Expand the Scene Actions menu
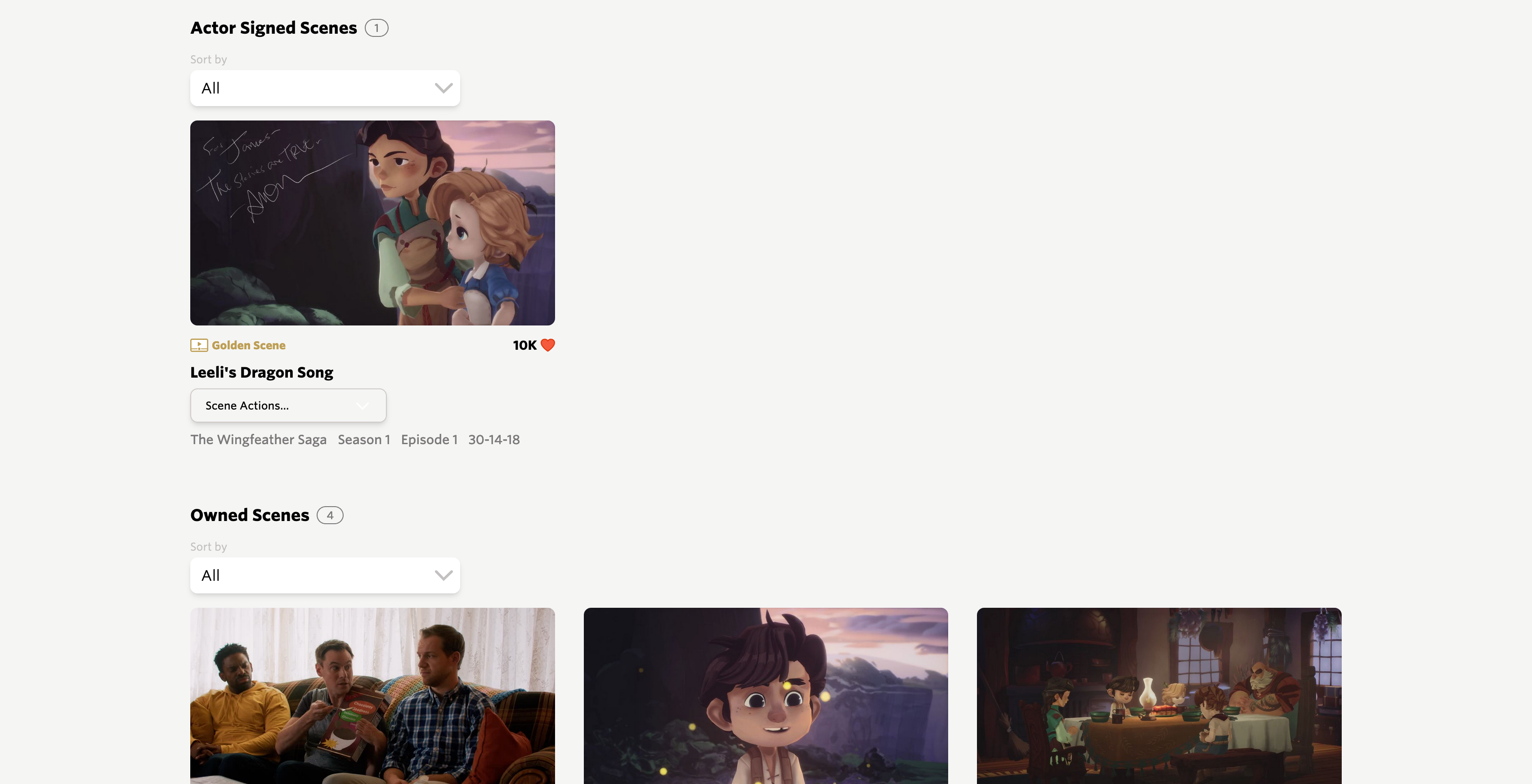The image size is (1532, 784). tap(288, 405)
